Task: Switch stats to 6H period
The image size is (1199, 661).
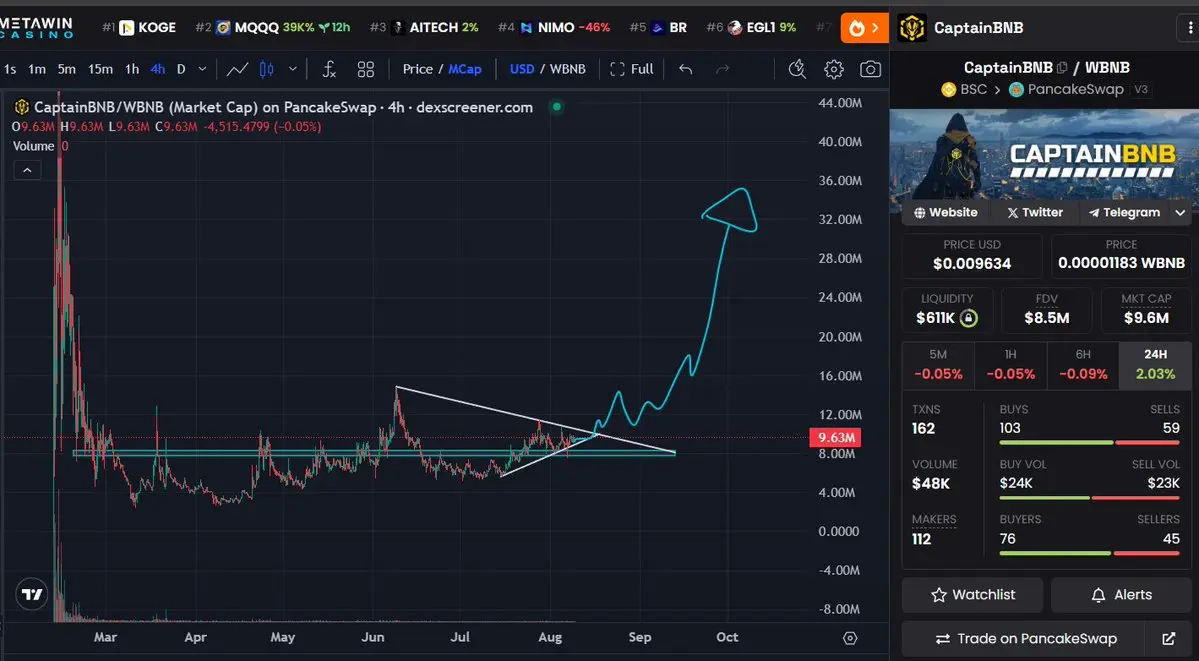Action: 1083,365
